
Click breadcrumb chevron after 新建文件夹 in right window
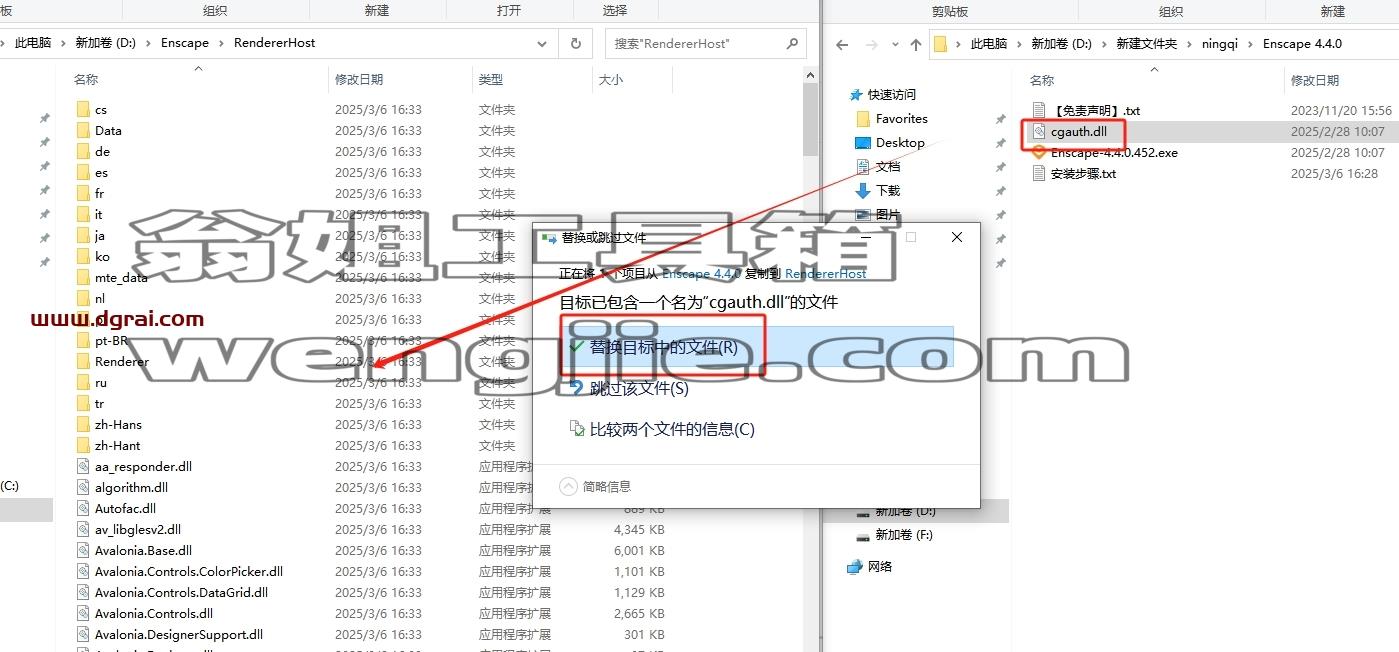click(1190, 44)
